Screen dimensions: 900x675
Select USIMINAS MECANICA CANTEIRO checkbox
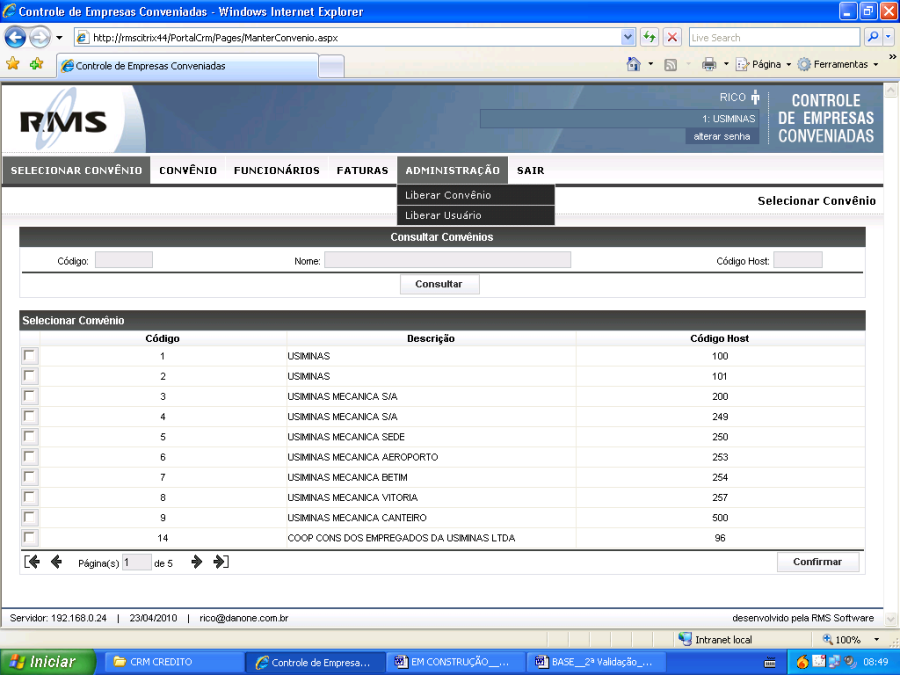pyautogui.click(x=30, y=518)
